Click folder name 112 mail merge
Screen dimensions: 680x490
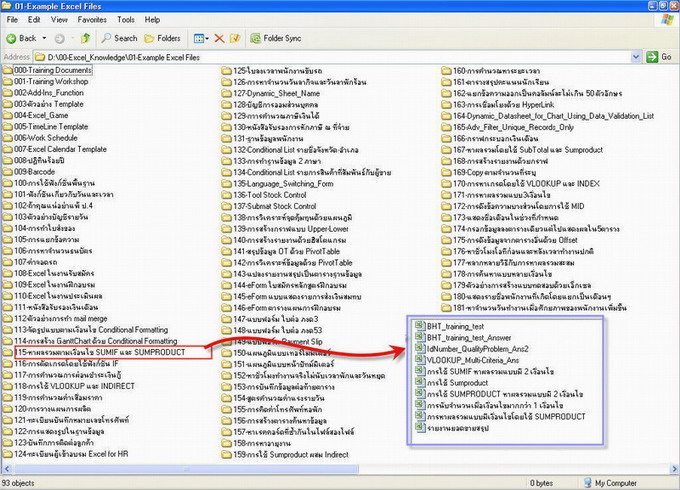pos(60,318)
